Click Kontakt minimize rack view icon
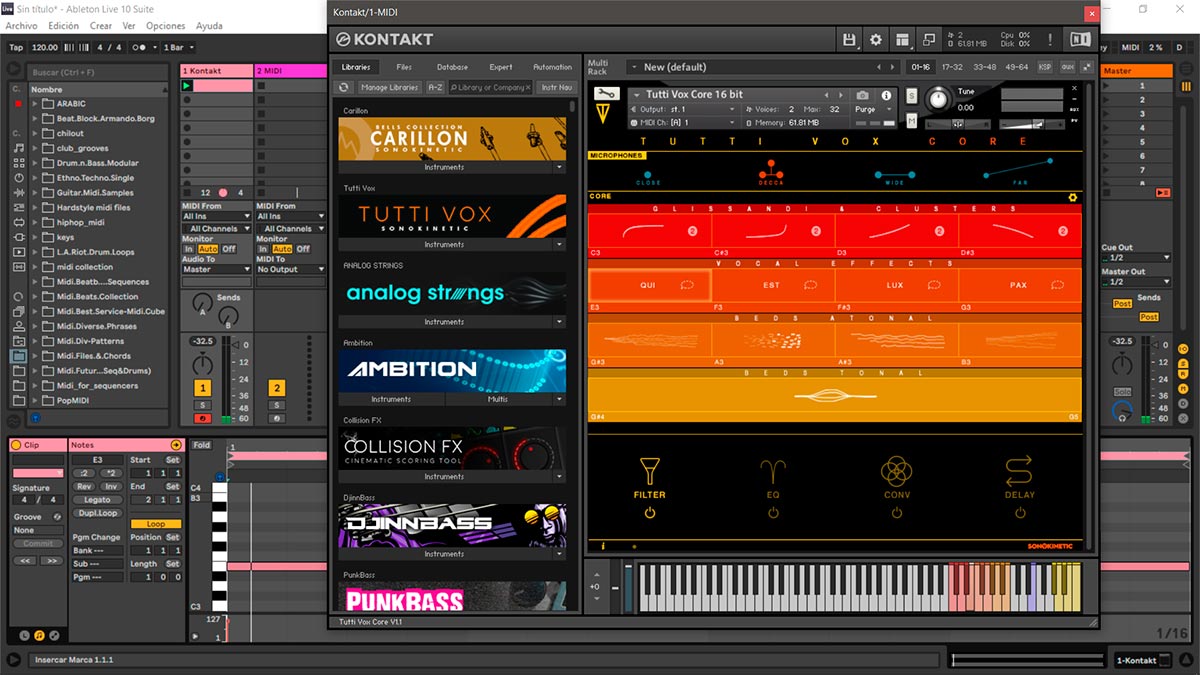This screenshot has width=1200, height=675. 929,40
